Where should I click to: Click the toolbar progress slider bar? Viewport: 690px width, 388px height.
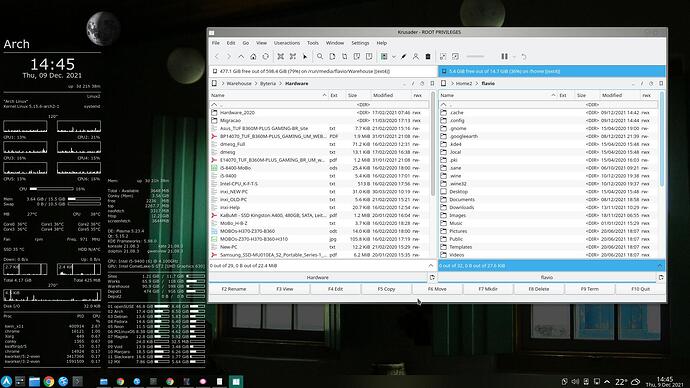pos(475,57)
